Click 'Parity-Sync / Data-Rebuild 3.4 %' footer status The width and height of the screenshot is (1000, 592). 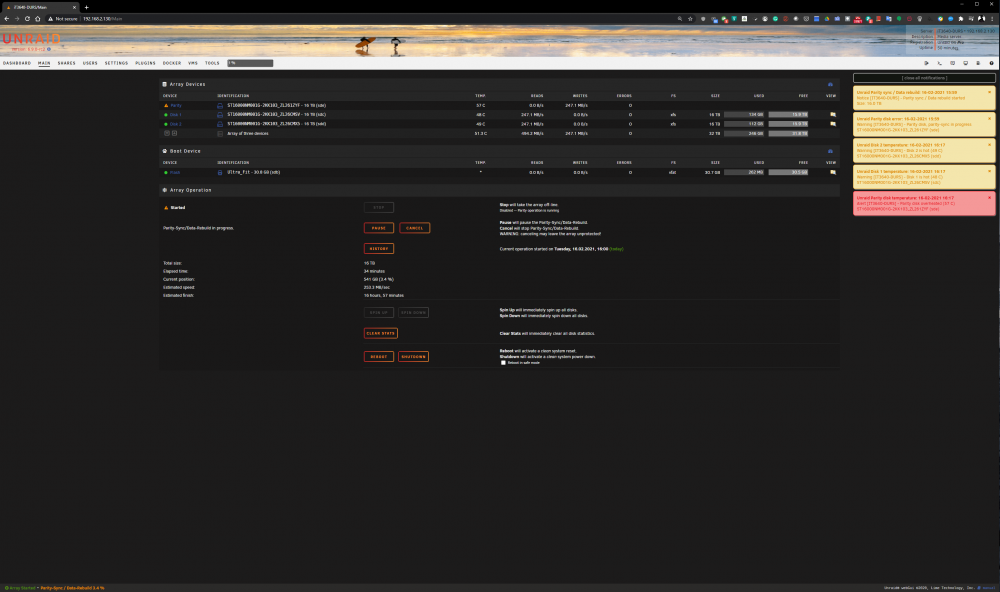pos(72,588)
